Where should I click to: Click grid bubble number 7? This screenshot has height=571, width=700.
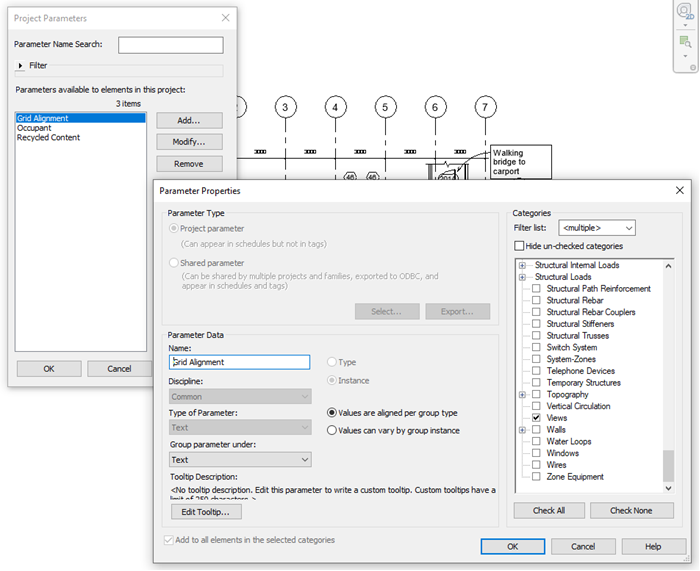pos(486,107)
